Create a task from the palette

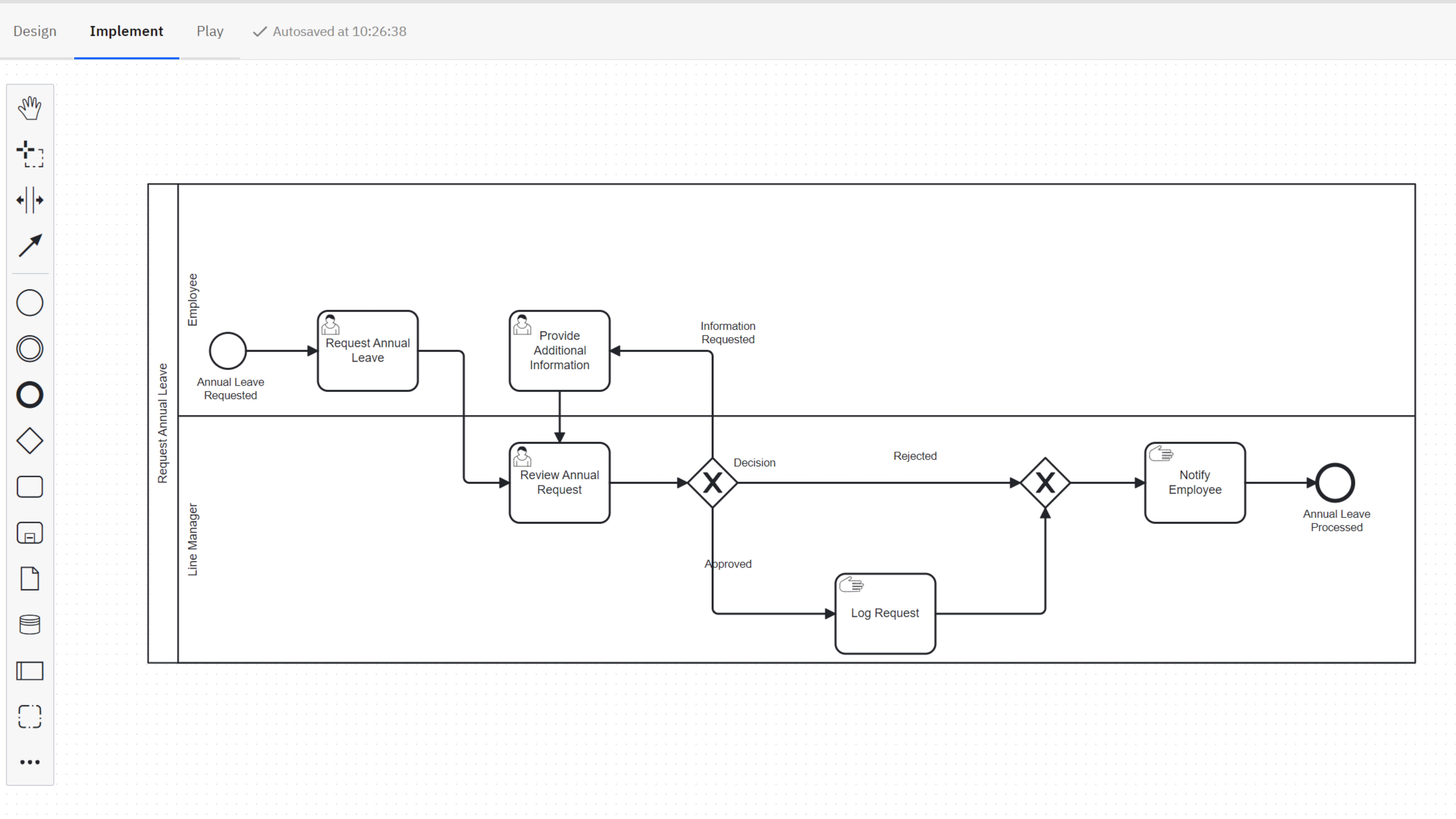pyautogui.click(x=29, y=487)
